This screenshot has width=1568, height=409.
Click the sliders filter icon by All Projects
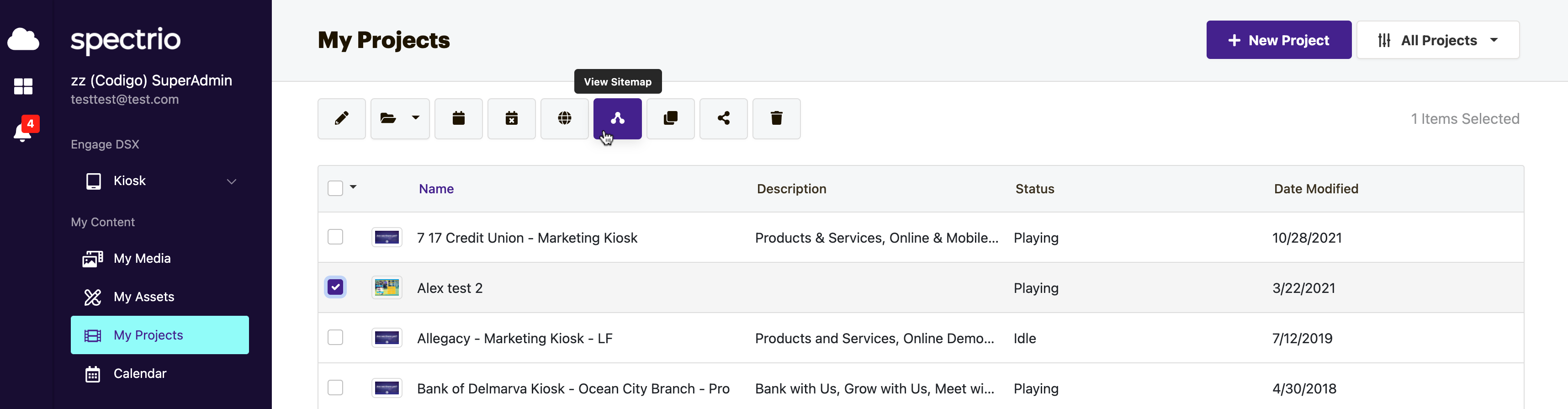tap(1383, 40)
